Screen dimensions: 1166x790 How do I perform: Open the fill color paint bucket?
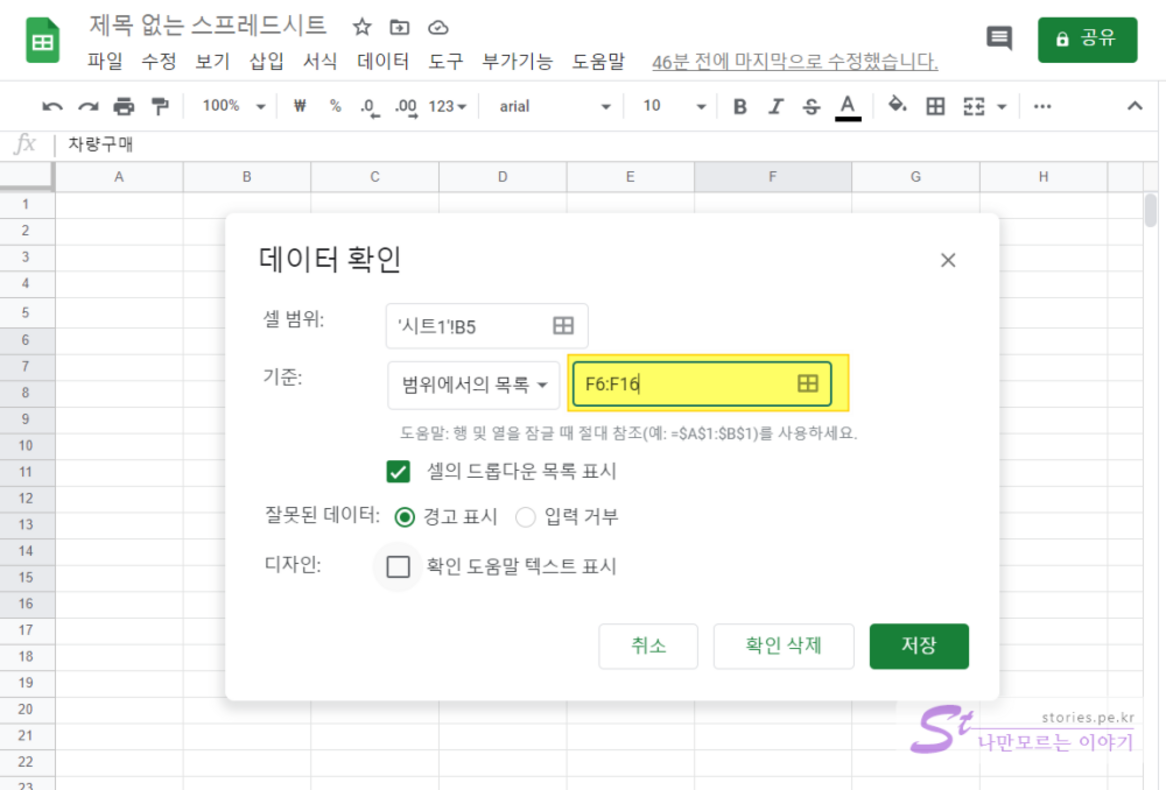click(x=897, y=106)
